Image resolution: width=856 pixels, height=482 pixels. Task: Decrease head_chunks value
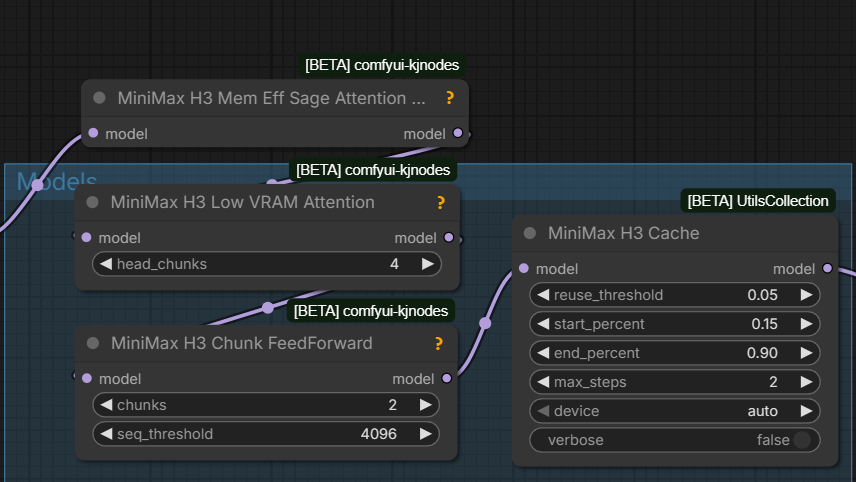pos(106,264)
